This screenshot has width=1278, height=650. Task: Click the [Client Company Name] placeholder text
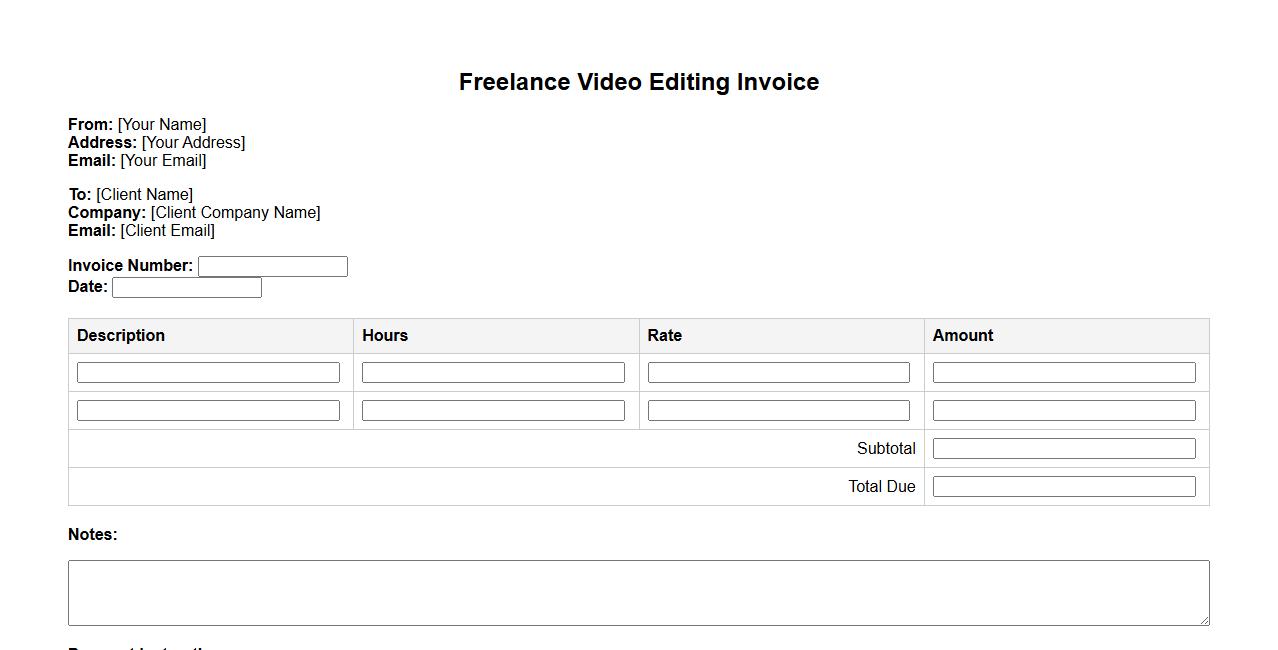pos(235,213)
